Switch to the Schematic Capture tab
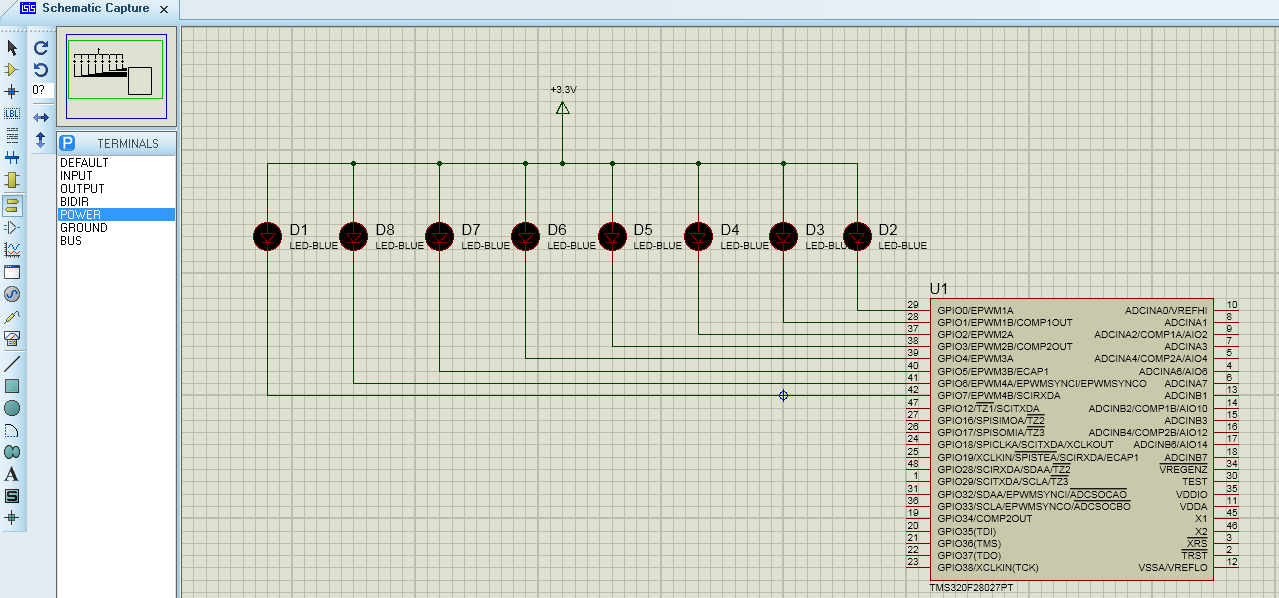This screenshot has height=598, width=1279. click(x=96, y=8)
